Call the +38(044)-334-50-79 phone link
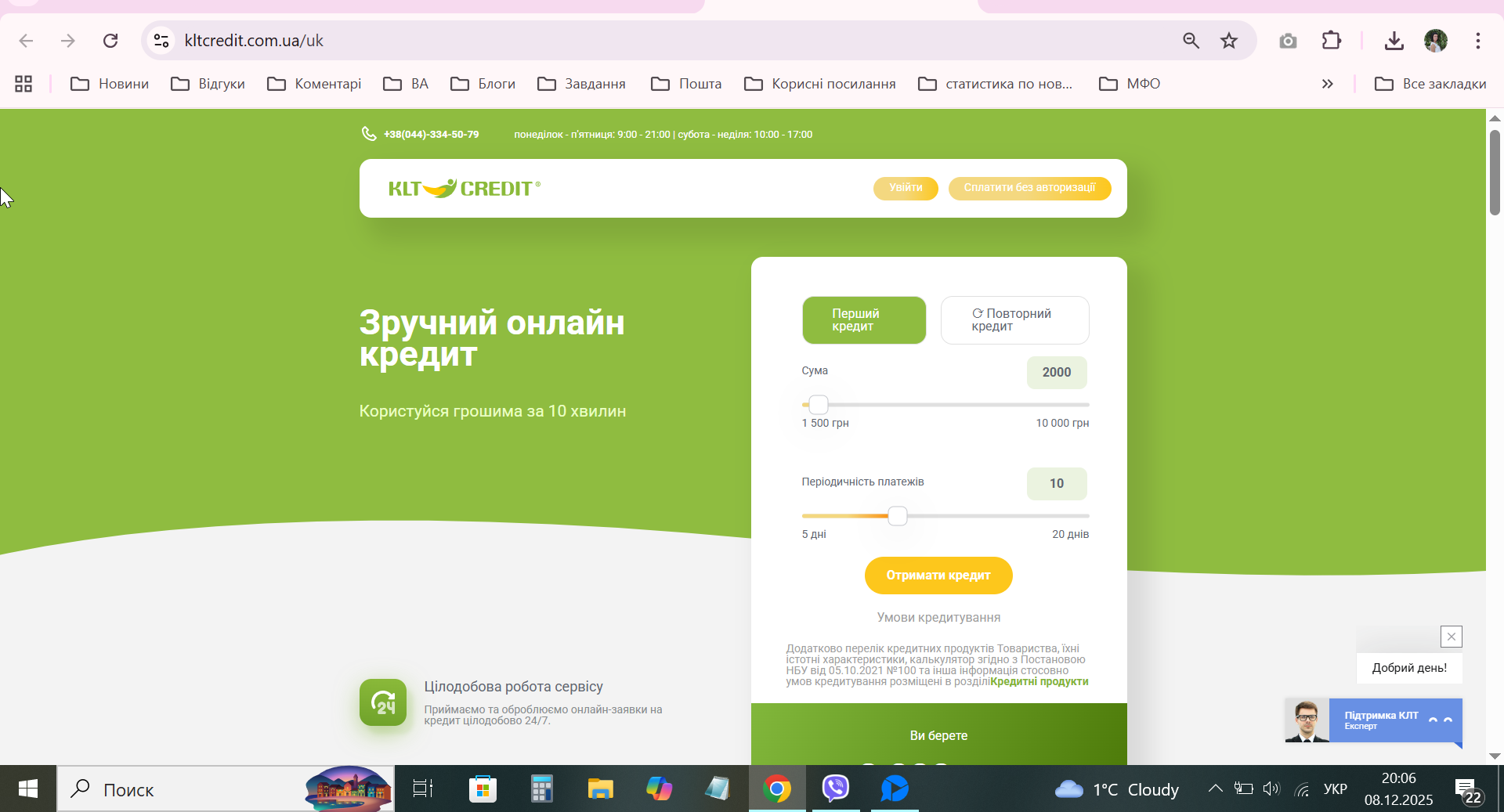 [431, 135]
